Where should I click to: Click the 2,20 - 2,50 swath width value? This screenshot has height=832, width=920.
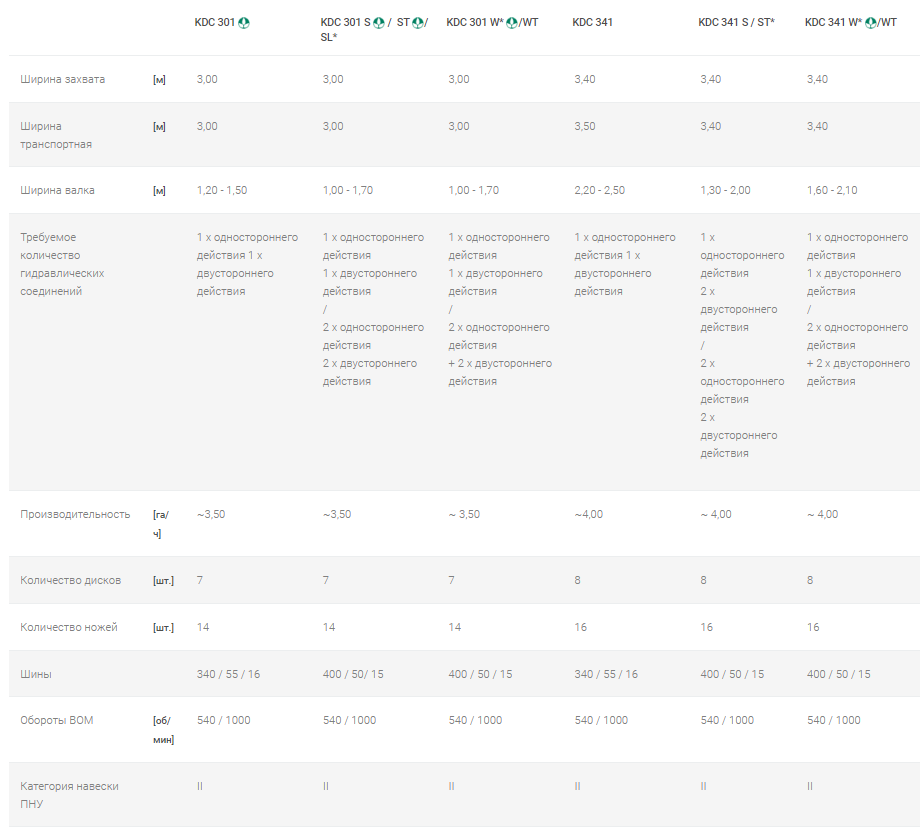point(599,190)
